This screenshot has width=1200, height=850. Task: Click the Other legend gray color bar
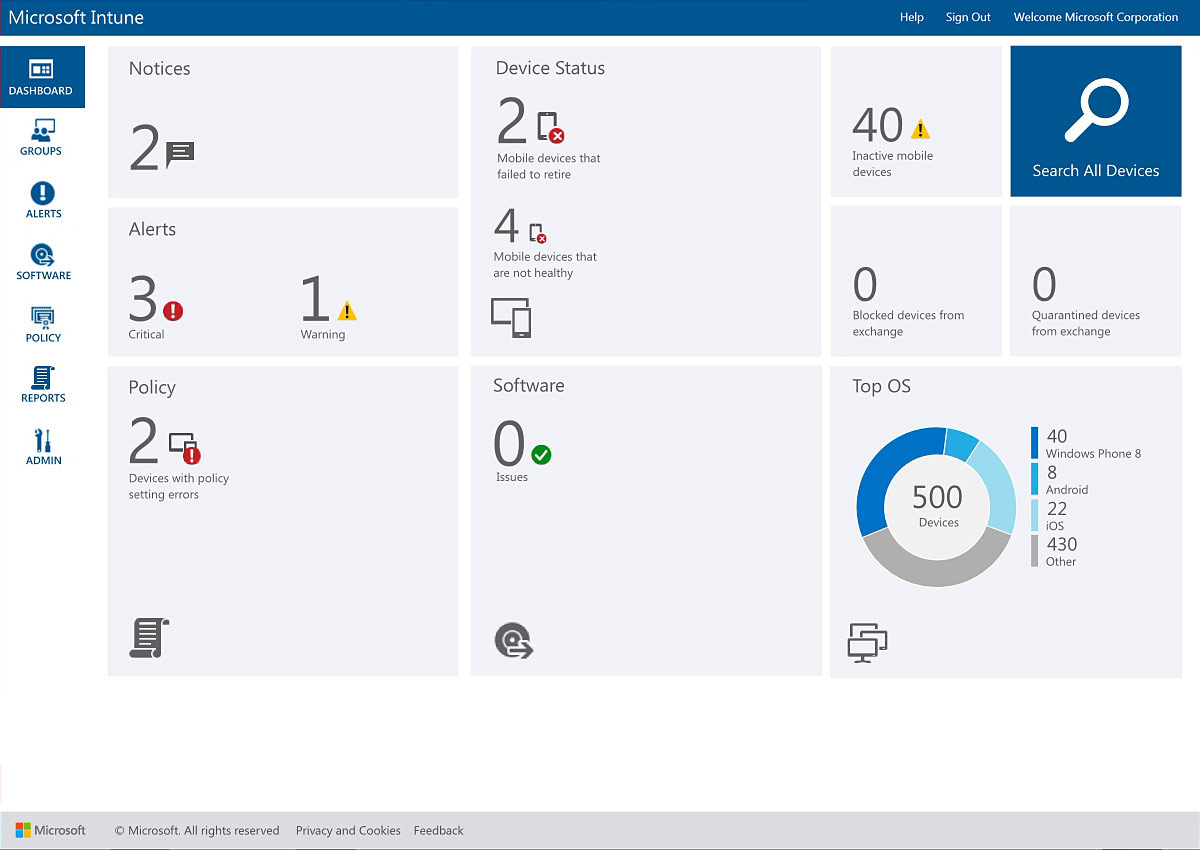pos(1035,551)
